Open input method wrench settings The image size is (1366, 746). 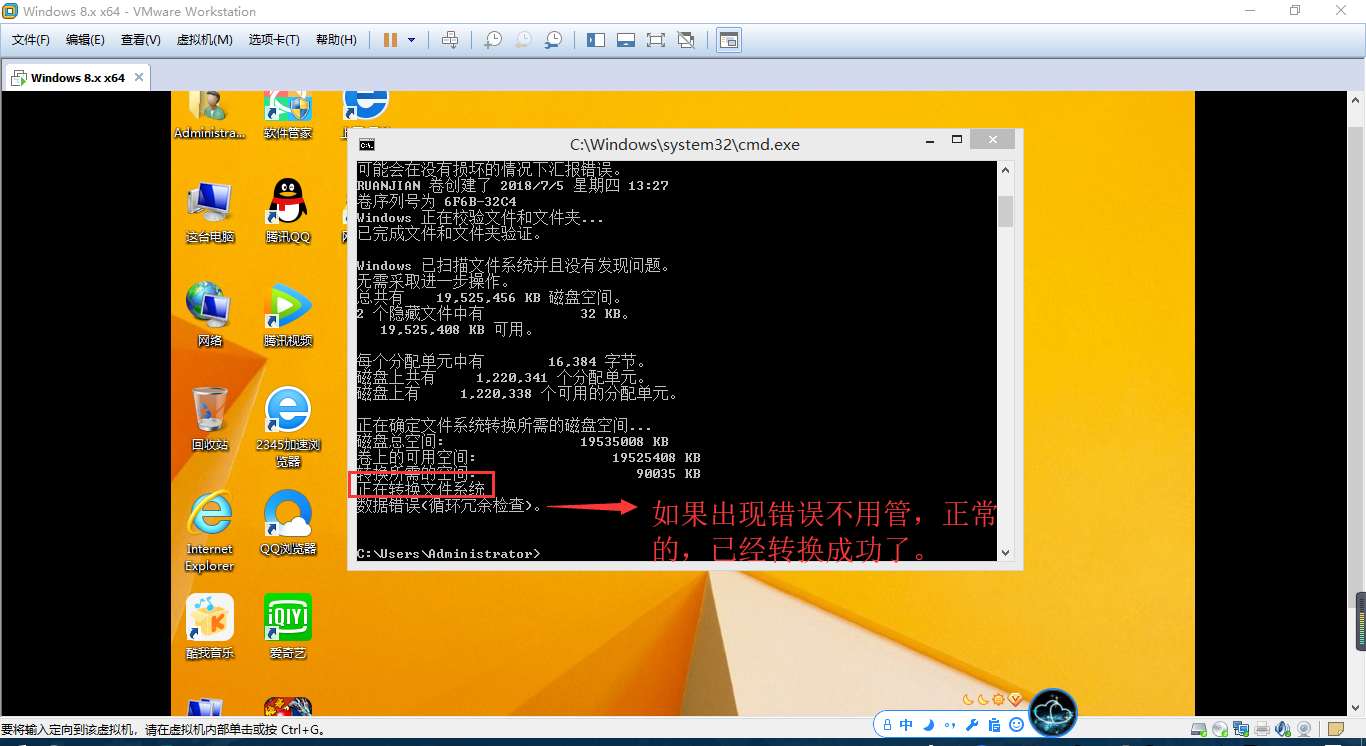972,724
